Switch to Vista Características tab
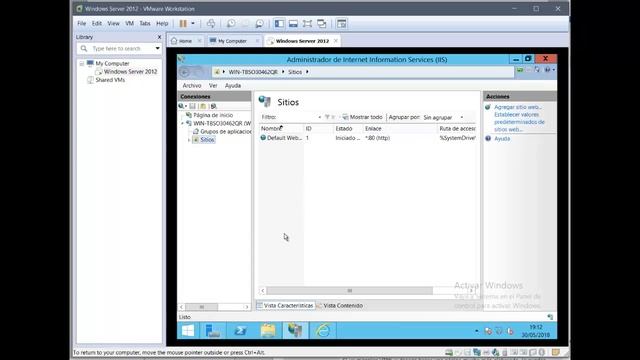Screen dimensions: 640x360 pyautogui.click(x=285, y=305)
